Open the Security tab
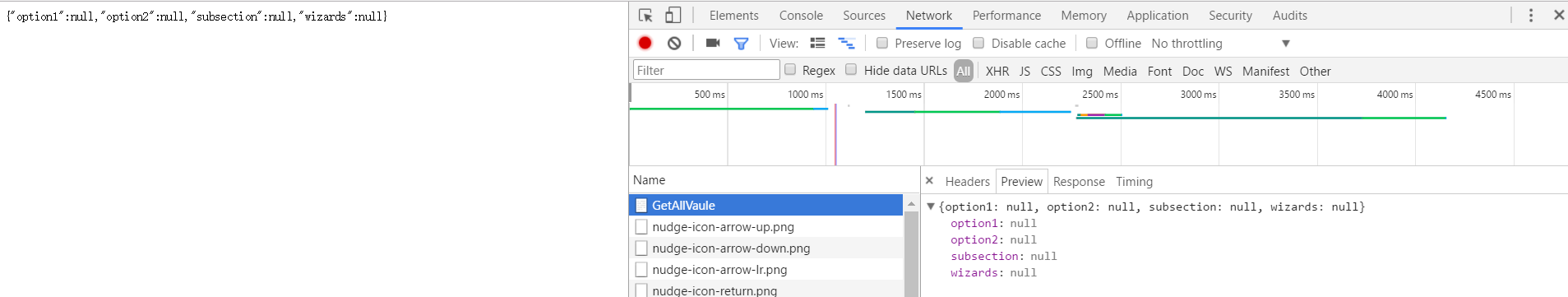This screenshot has height=297, width=1568. pos(1230,15)
